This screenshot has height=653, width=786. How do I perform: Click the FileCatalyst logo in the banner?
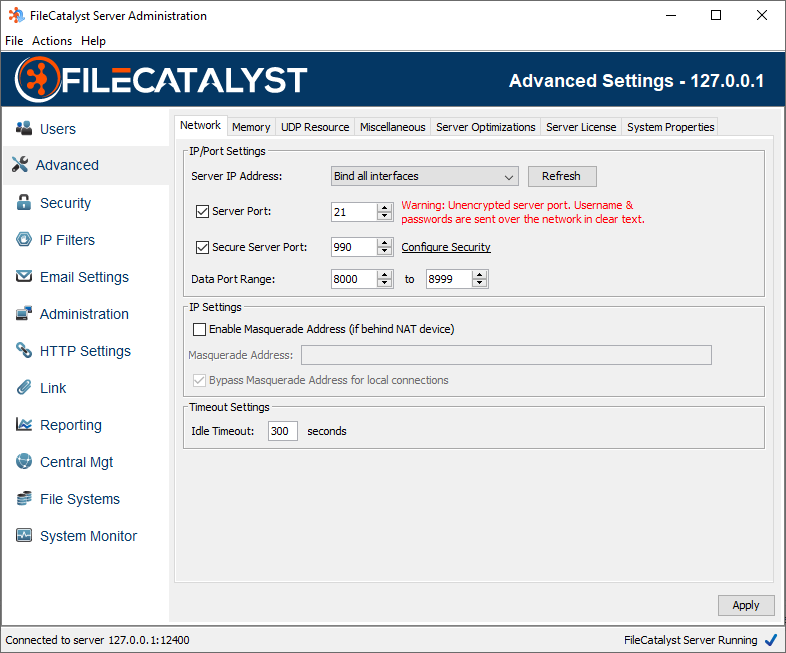(161, 80)
